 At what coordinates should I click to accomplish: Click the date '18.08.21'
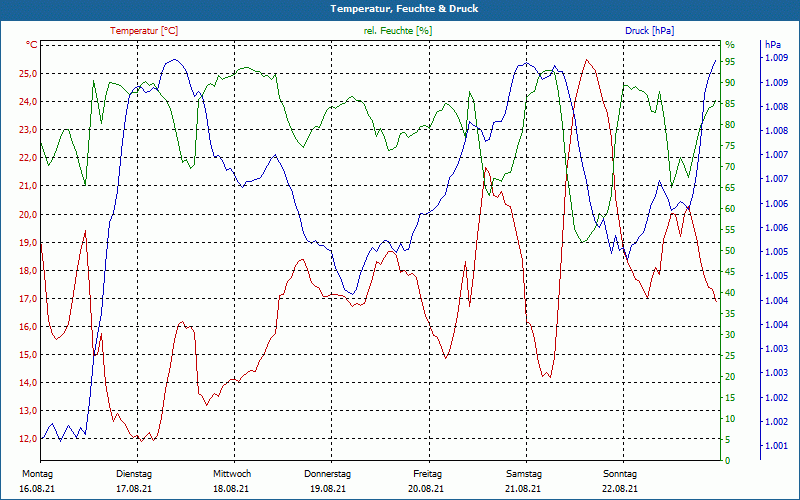point(231,489)
